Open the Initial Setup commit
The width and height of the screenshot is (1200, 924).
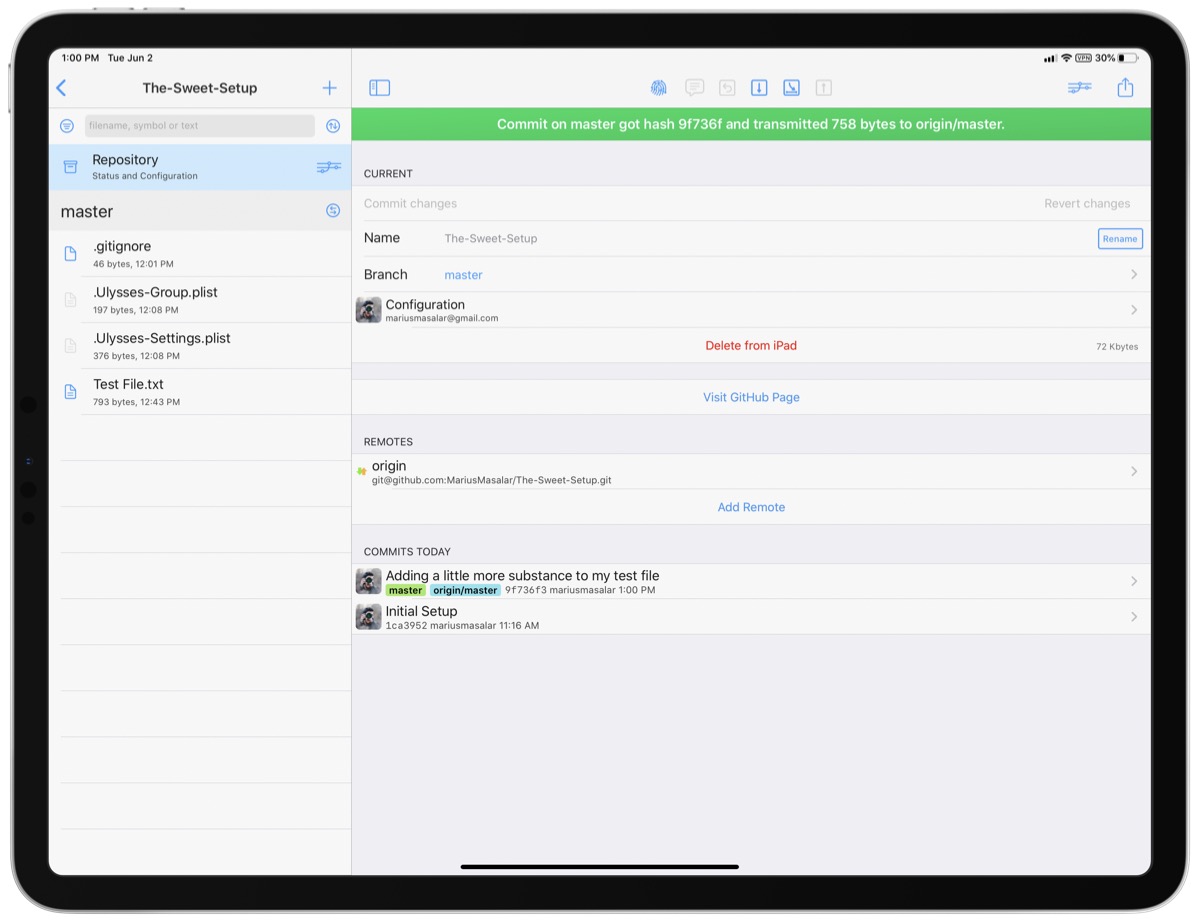point(751,617)
